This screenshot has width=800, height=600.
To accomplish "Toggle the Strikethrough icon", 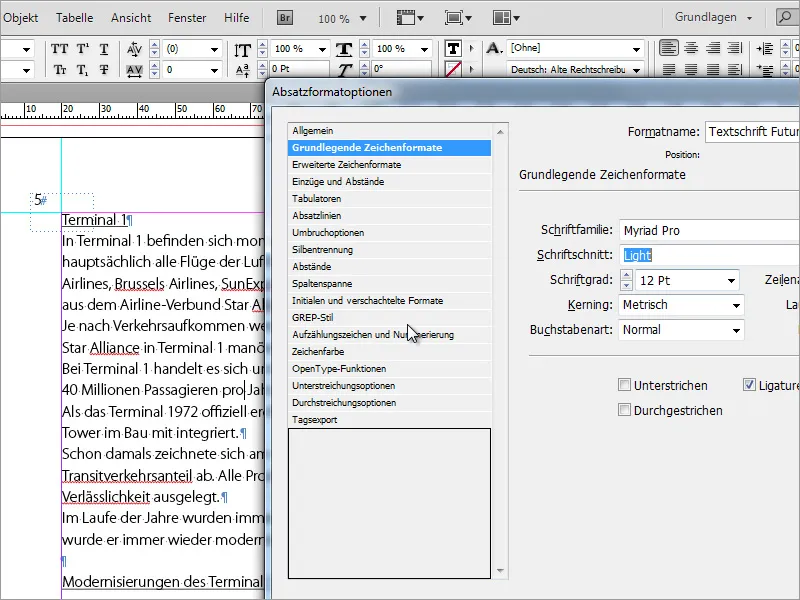I will (x=104, y=70).
